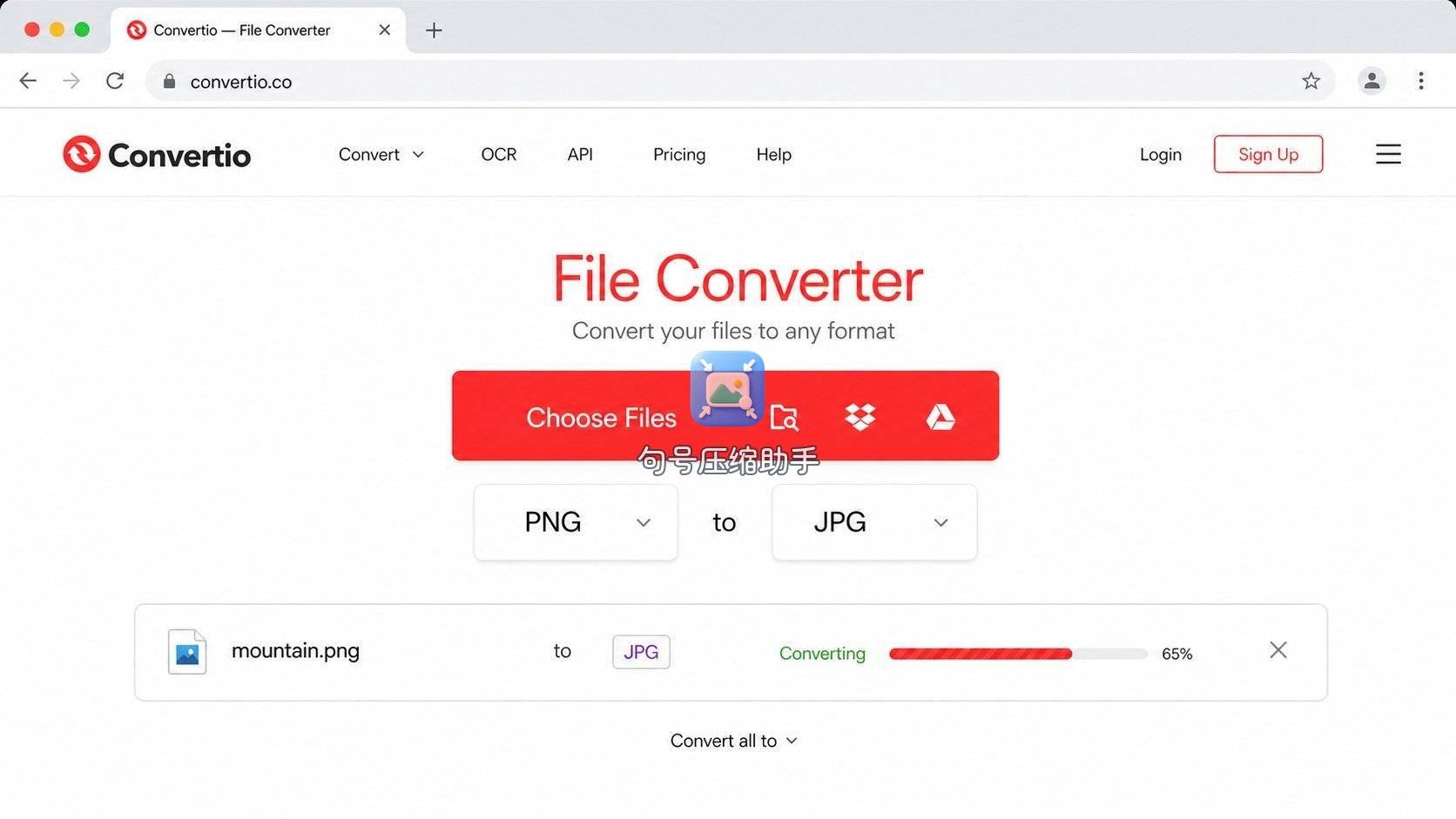Click the Convertio logo
Screen dimensions: 1456x819
[157, 154]
